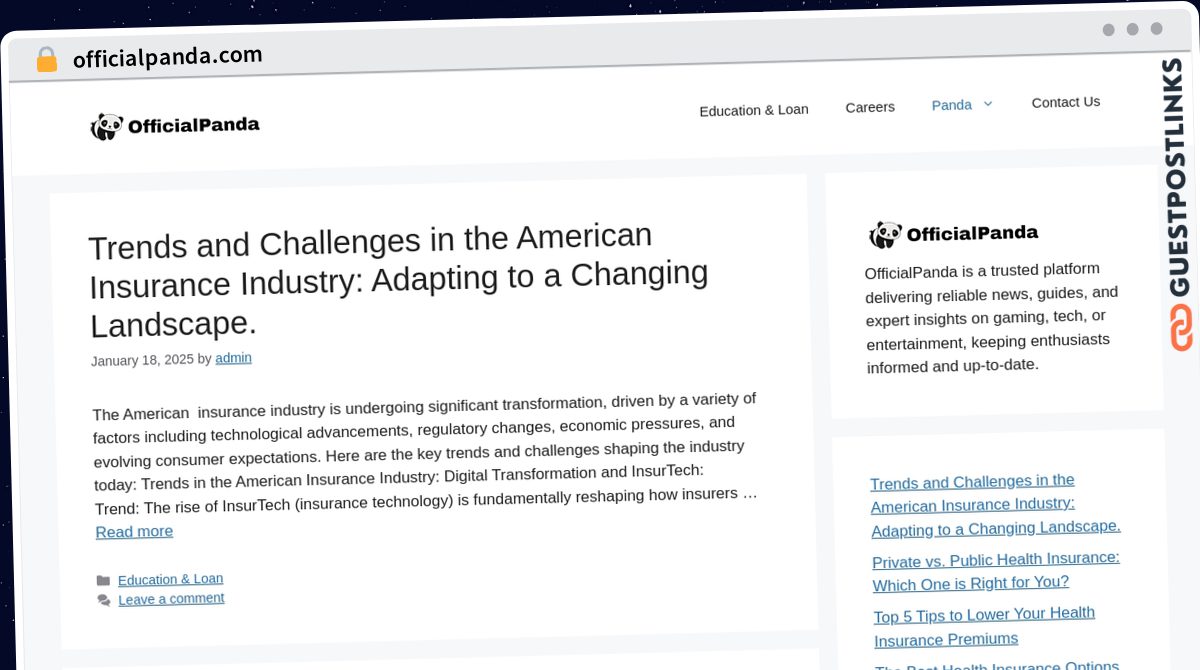Click the comments speech bubble icon
The image size is (1200, 670).
(104, 600)
